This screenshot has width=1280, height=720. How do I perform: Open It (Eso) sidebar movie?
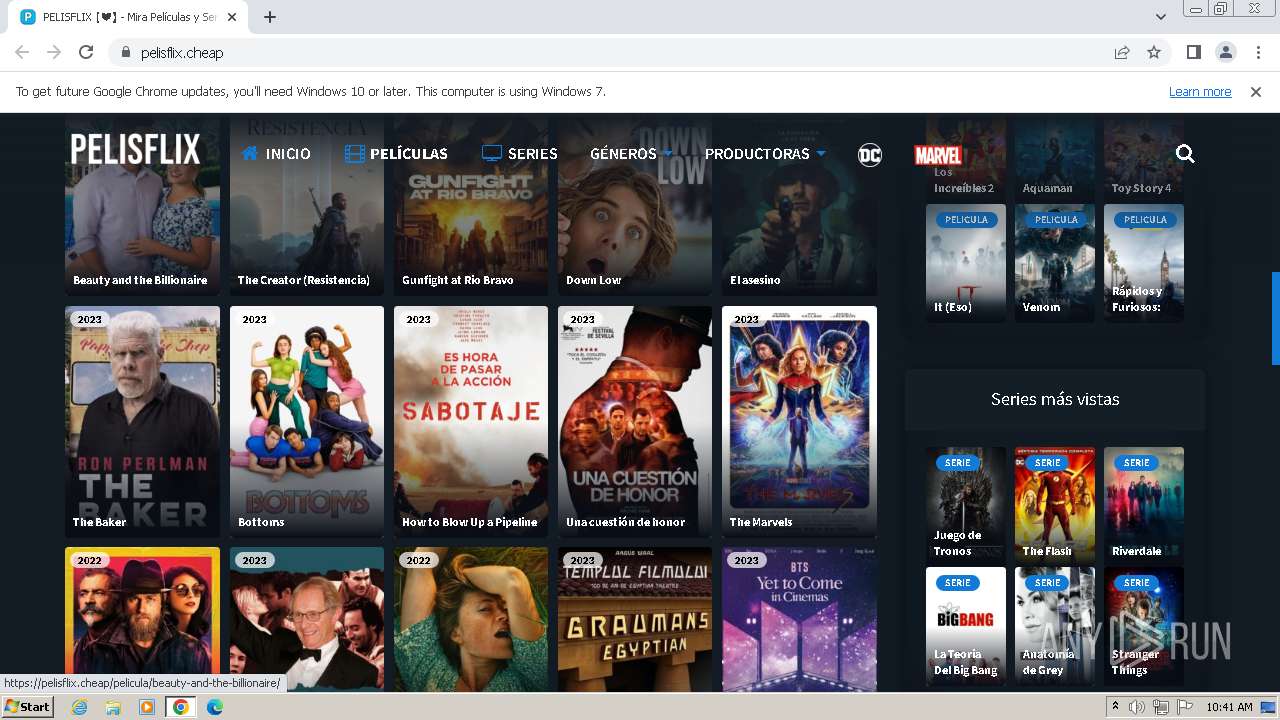pos(966,263)
